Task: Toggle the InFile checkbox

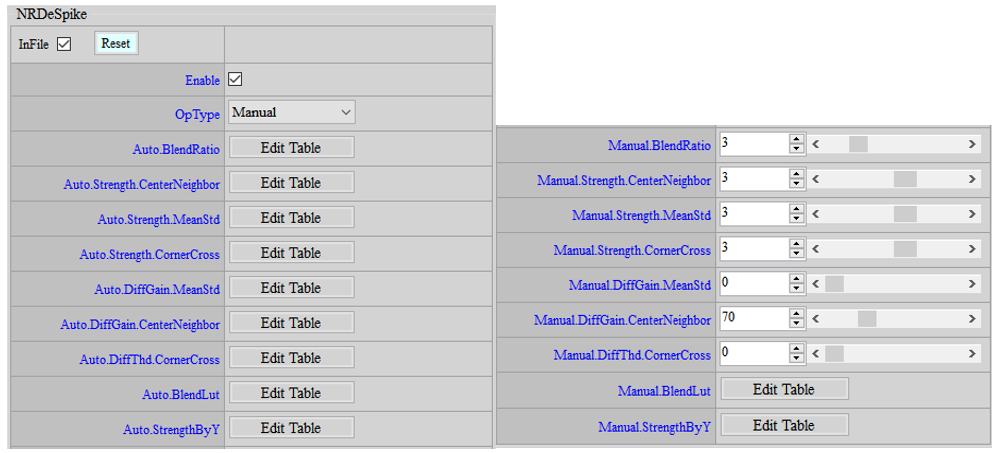Action: point(65,44)
